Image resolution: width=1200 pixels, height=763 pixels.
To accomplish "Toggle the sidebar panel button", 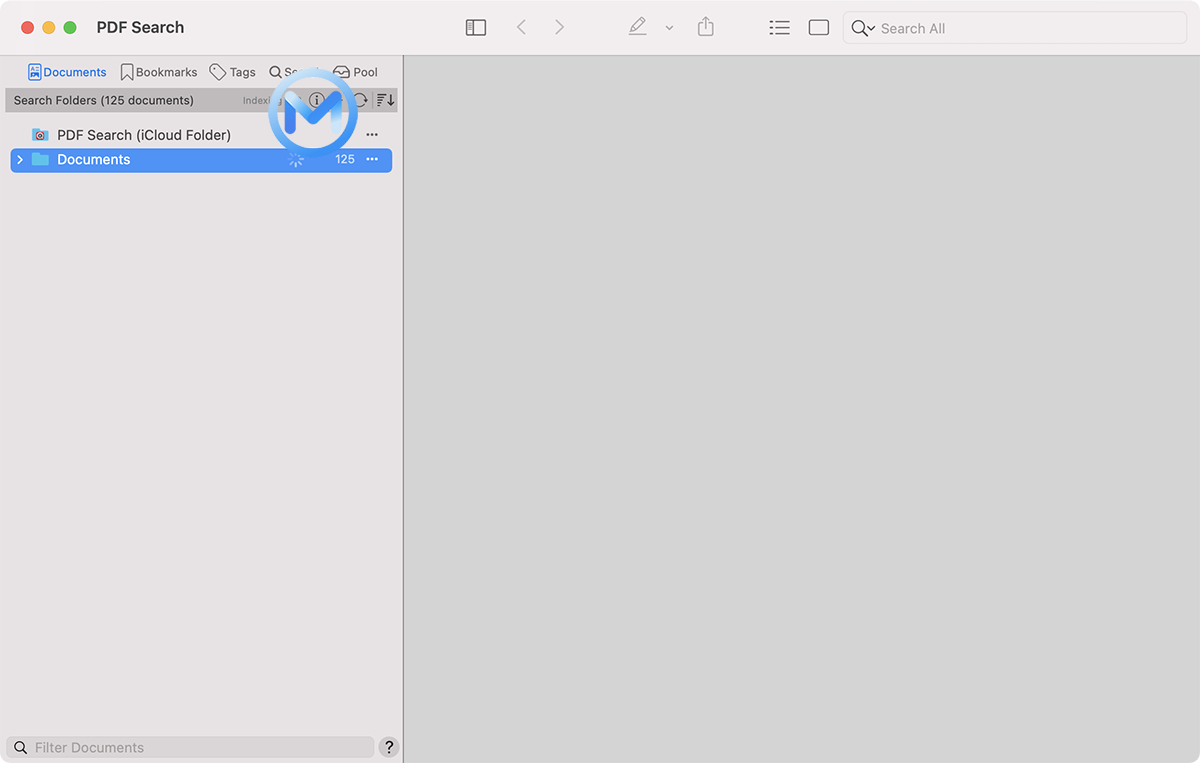I will click(x=476, y=28).
